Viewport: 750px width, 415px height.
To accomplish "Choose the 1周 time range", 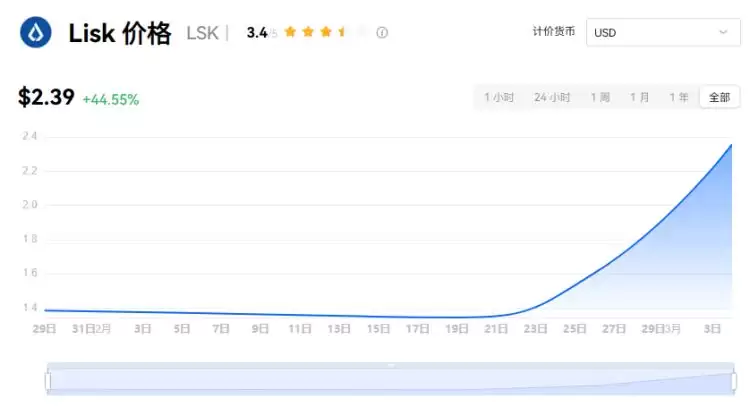I will [600, 97].
